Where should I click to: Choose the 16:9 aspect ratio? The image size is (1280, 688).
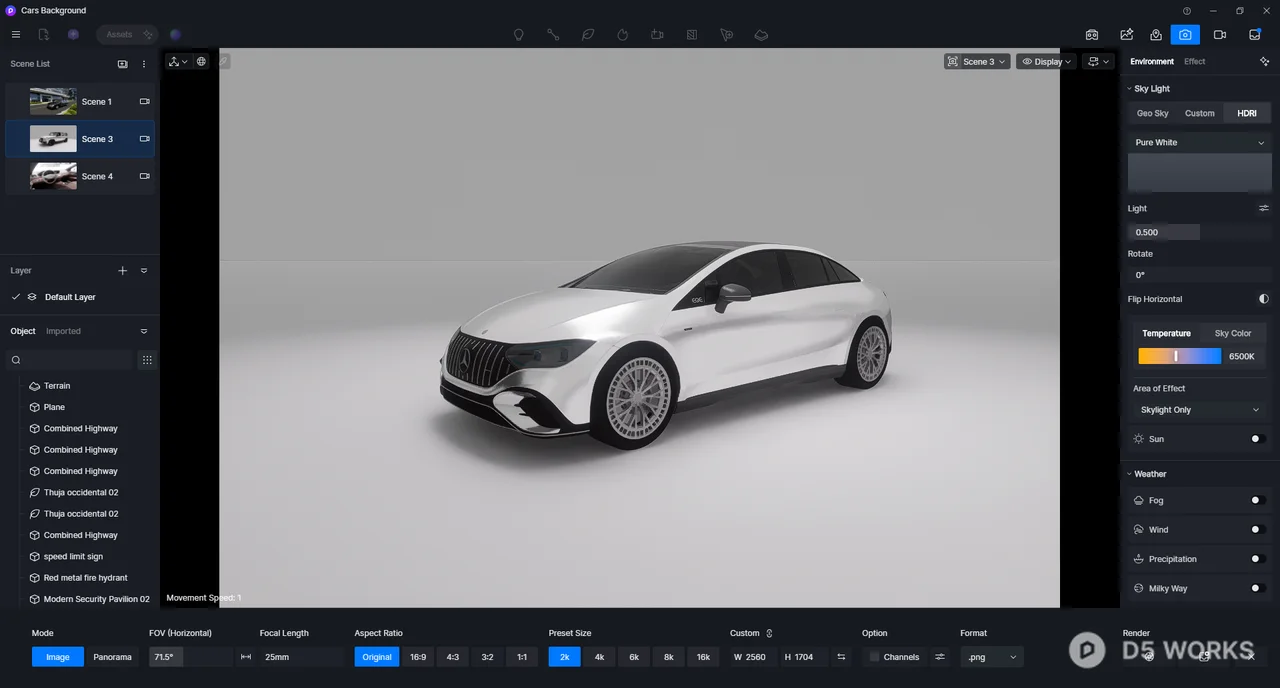(417, 657)
